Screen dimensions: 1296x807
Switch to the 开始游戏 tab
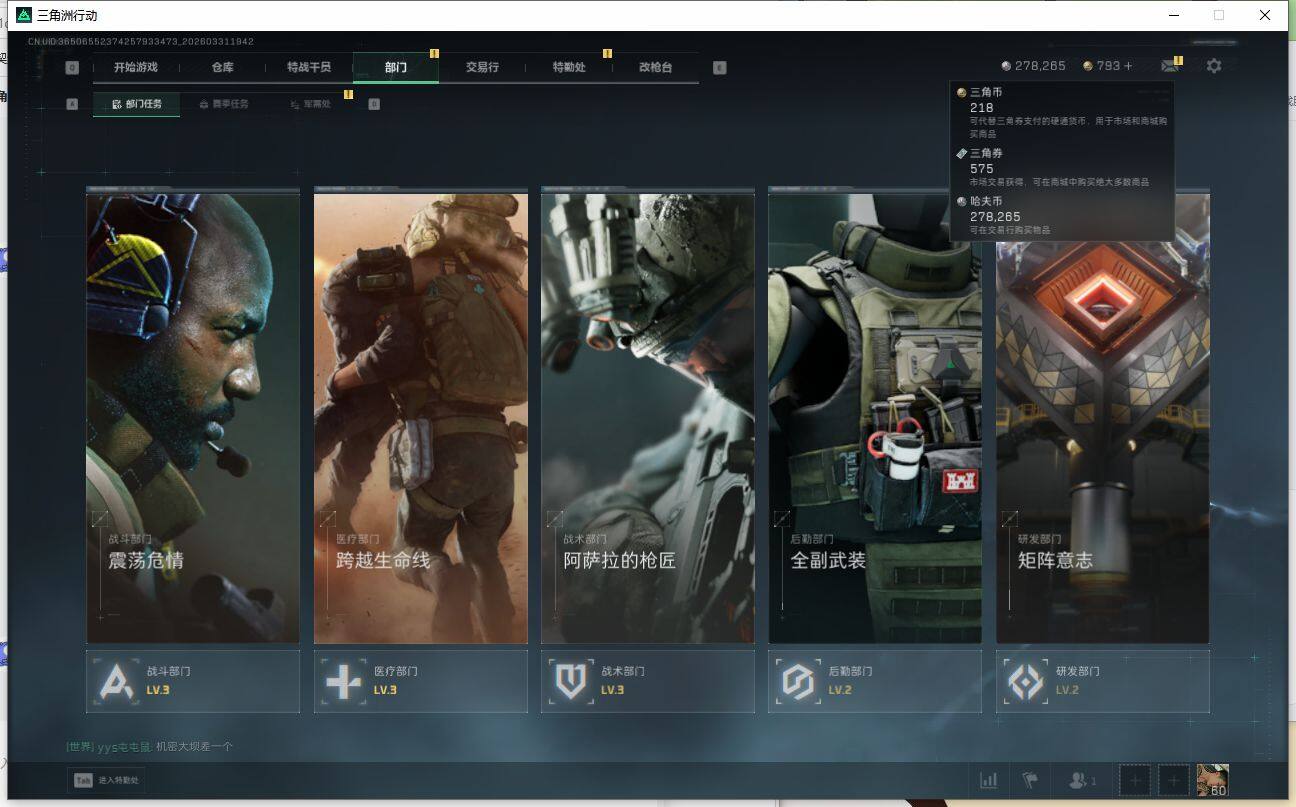[136, 67]
